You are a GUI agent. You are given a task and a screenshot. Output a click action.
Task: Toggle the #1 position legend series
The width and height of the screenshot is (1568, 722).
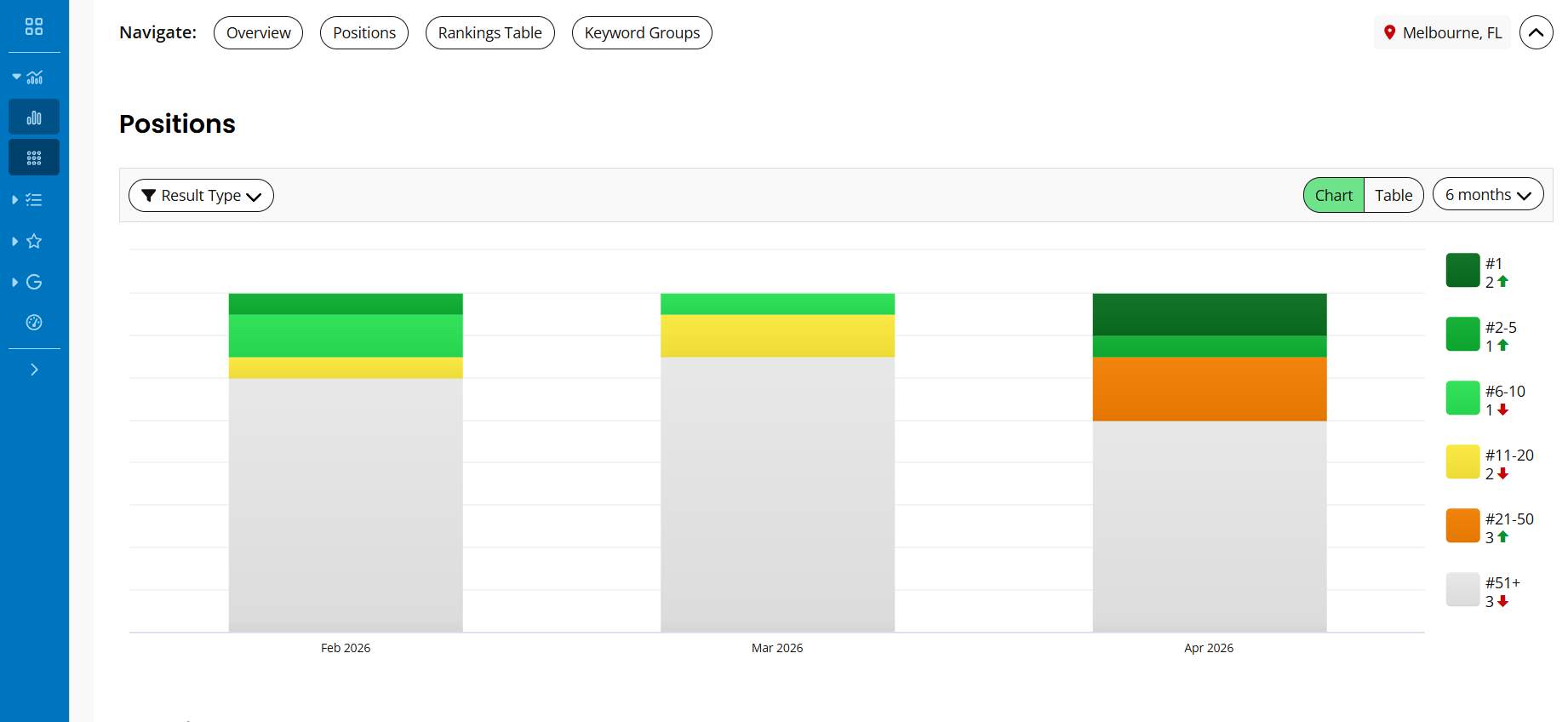[1462, 271]
